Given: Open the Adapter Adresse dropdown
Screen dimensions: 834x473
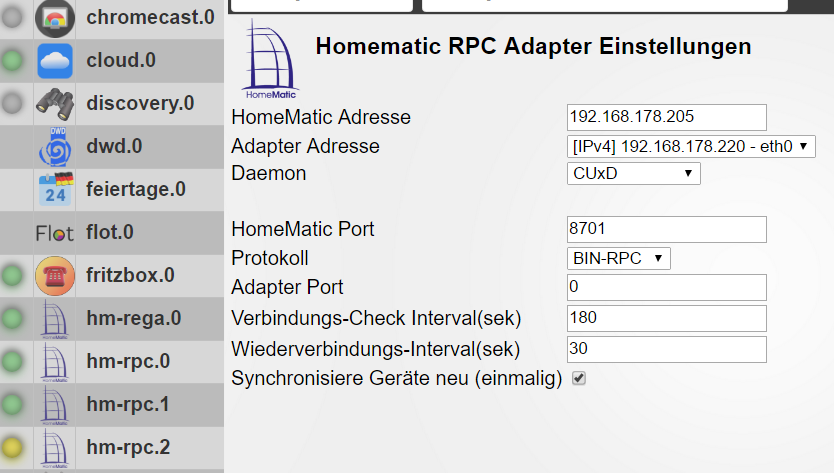Looking at the screenshot, I should point(691,146).
